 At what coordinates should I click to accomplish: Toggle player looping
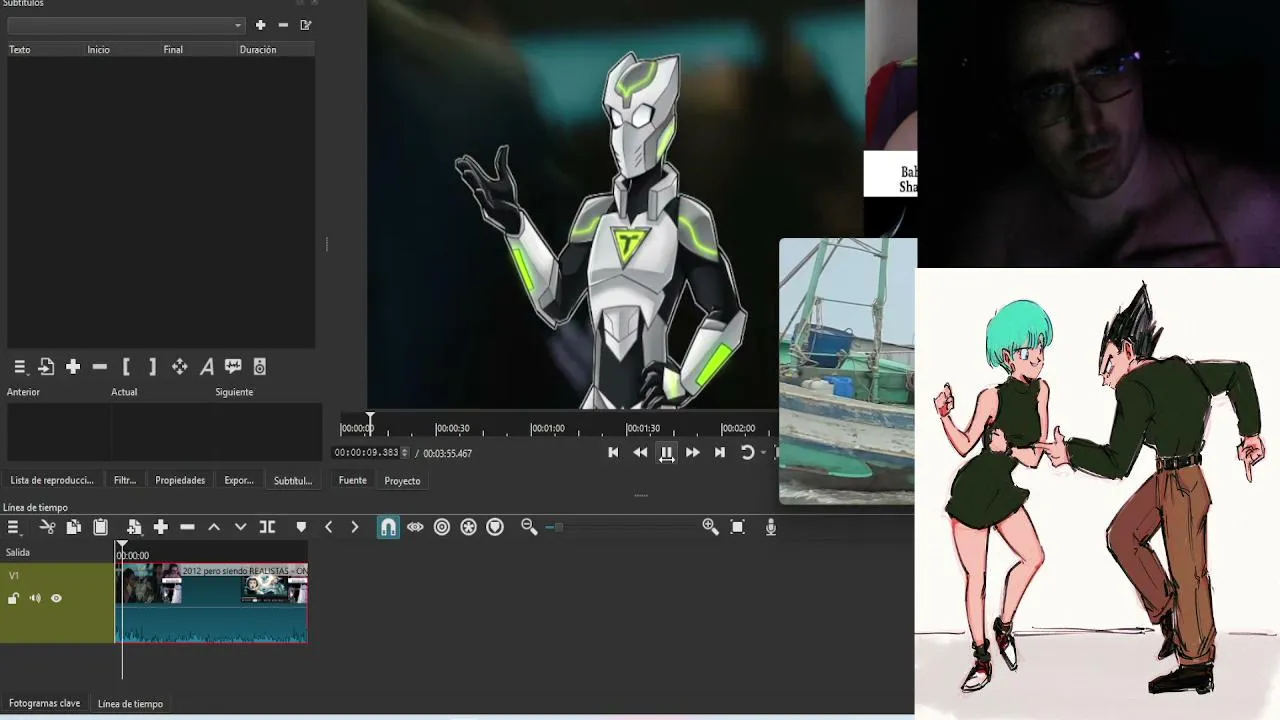[x=746, y=453]
